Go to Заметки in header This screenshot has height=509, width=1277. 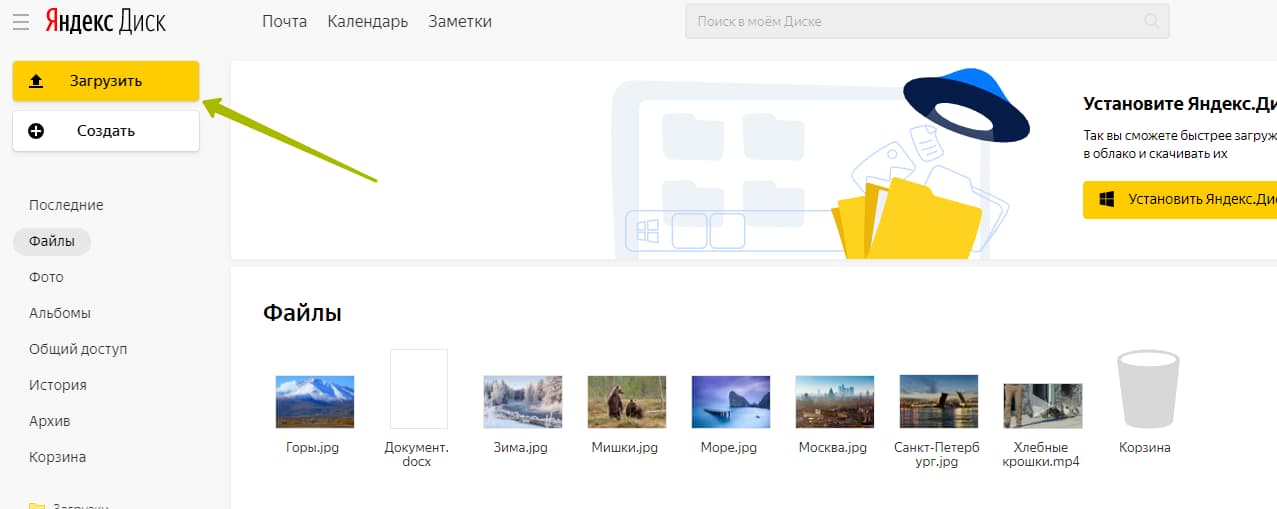pos(459,21)
